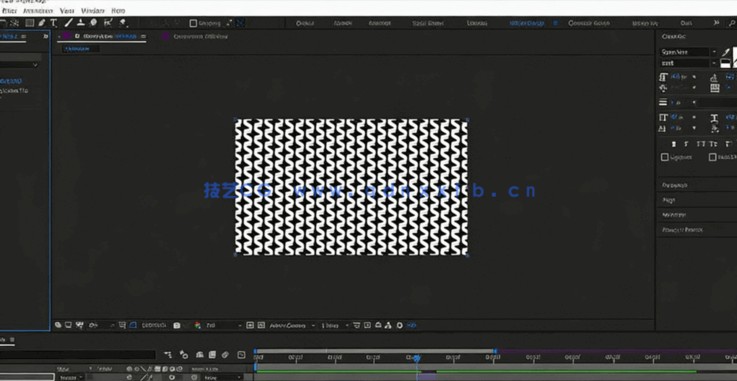Toggle All Caps in Character panel

coord(700,144)
